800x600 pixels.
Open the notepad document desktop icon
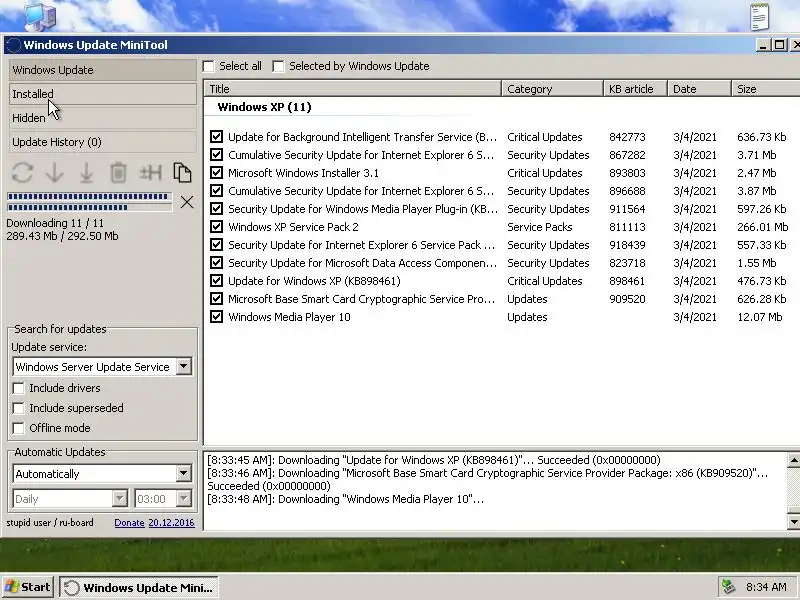(760, 16)
